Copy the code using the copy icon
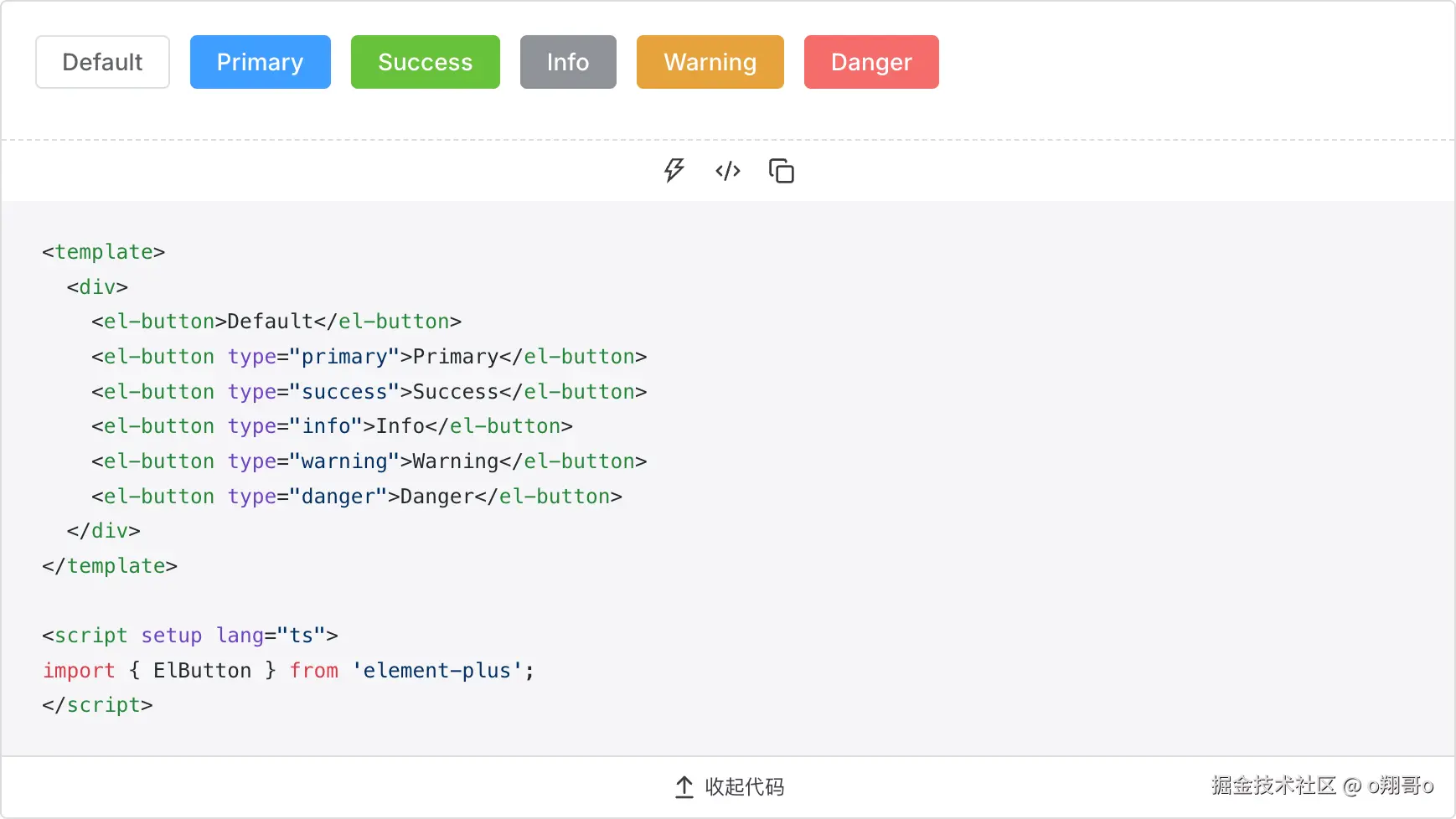 781,171
